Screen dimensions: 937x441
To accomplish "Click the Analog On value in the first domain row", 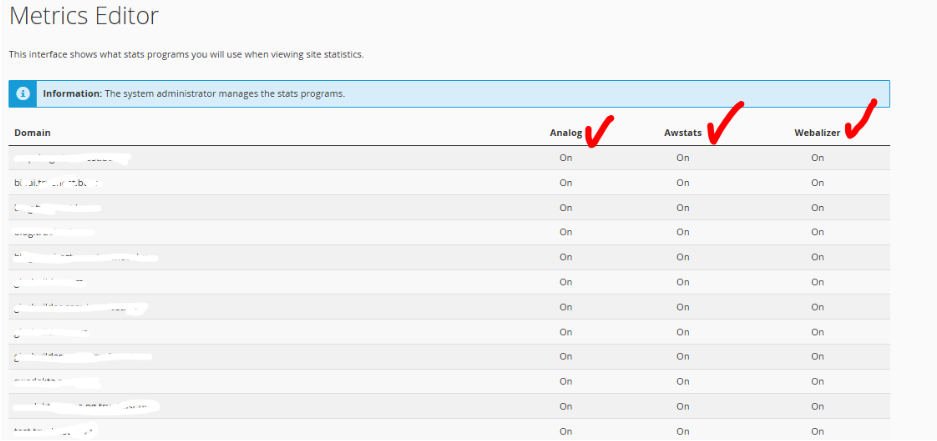I will pos(566,158).
